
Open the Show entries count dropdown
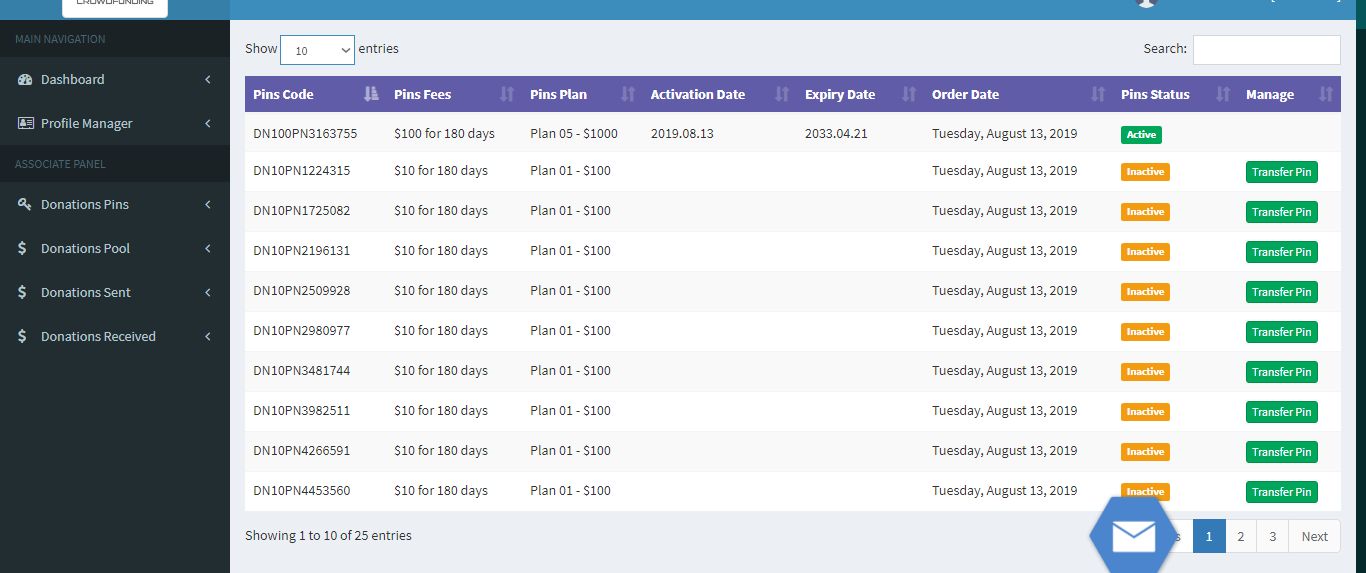[x=317, y=49]
